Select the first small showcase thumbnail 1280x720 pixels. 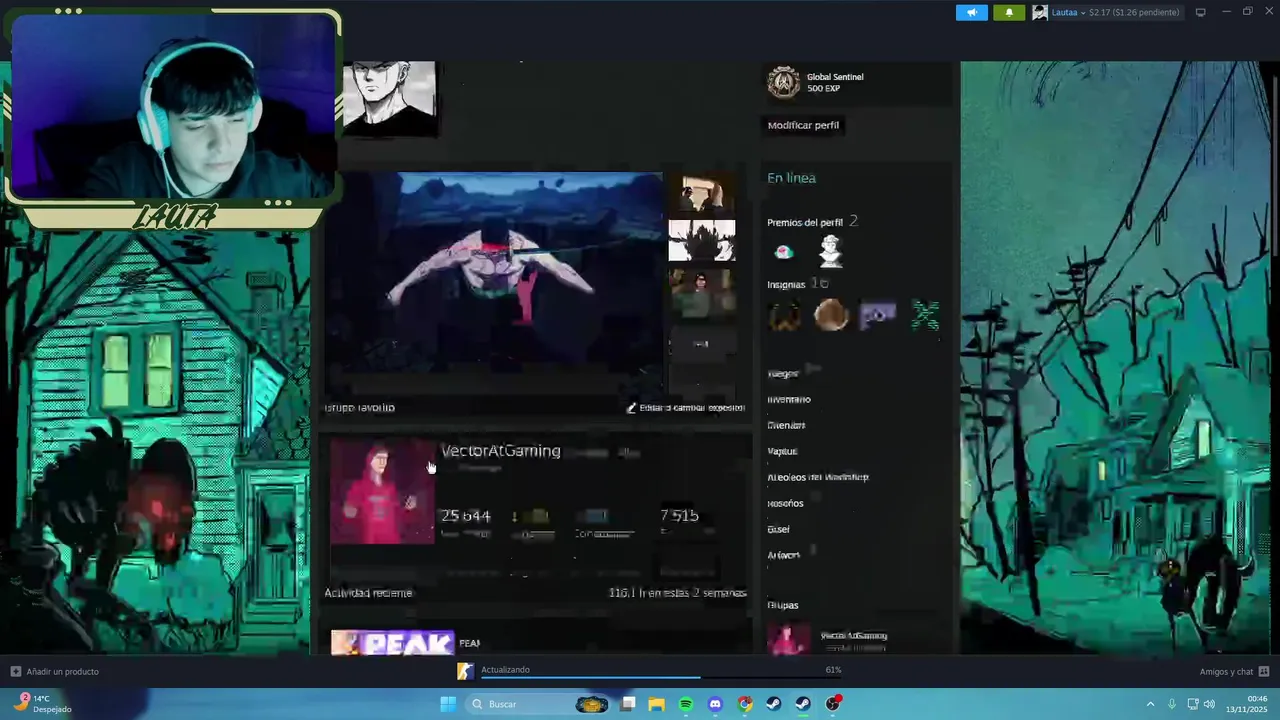(x=702, y=193)
